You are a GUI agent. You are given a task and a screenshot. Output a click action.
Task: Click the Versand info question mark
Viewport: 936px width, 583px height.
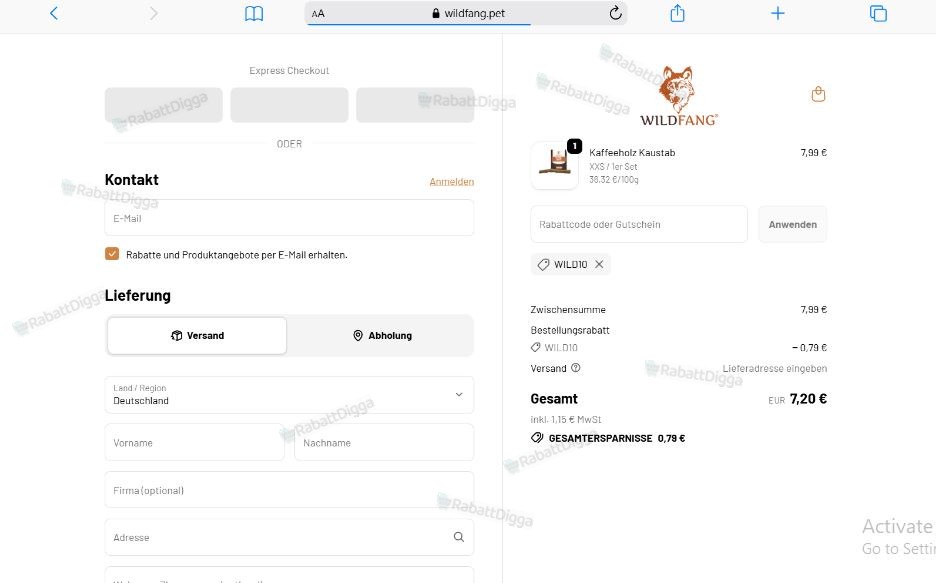pos(575,368)
